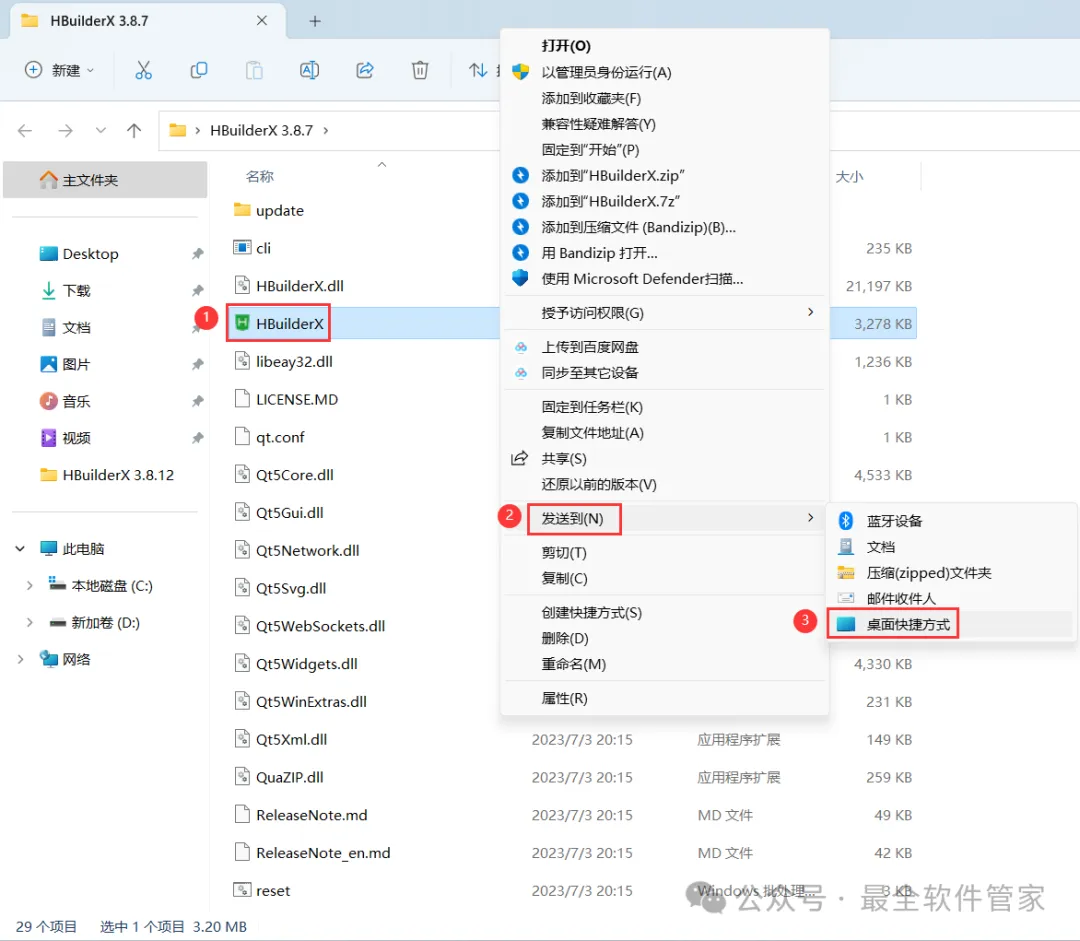Click the Forward navigation arrow
The image size is (1080, 941).
tap(65, 130)
